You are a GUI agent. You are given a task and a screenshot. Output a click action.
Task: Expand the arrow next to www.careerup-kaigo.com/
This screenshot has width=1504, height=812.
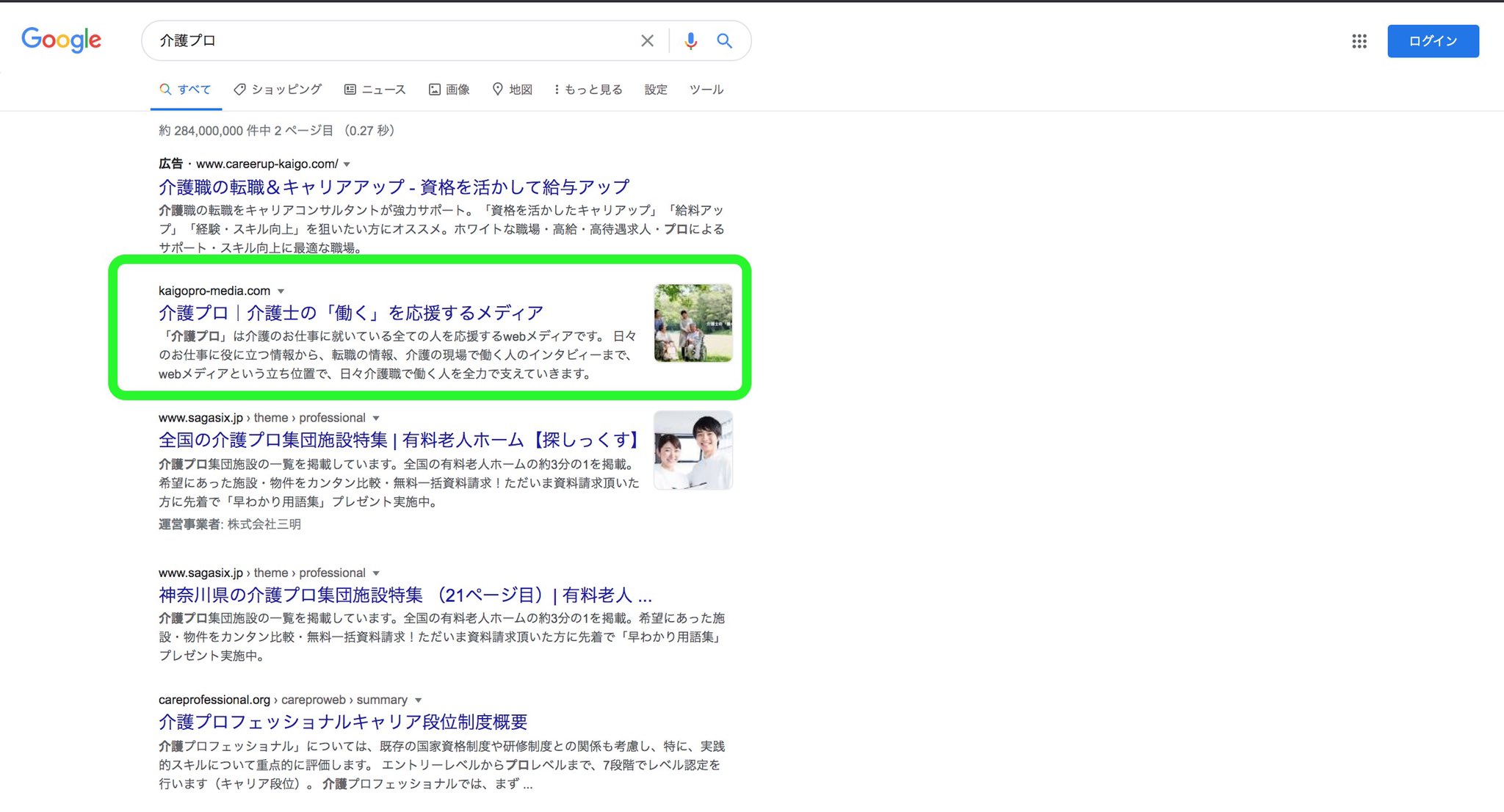tap(347, 164)
